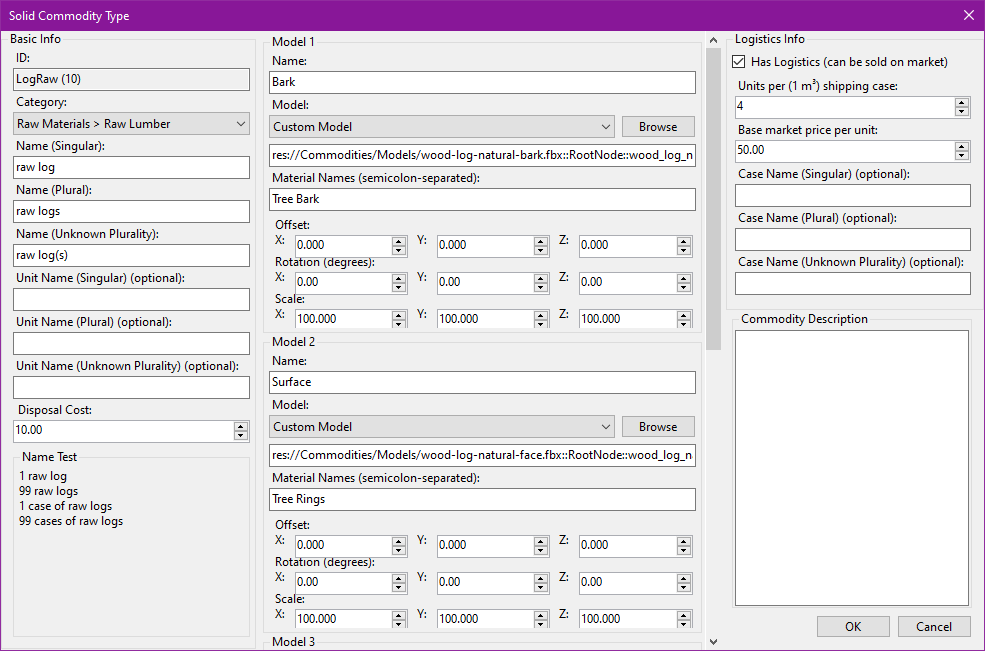This screenshot has height=651, width=985.
Task: Confirm the dialog with OK
Action: (853, 626)
